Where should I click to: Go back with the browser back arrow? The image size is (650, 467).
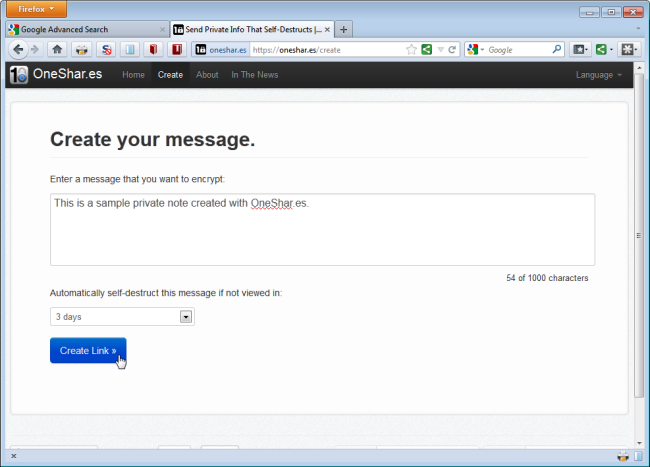coord(18,50)
